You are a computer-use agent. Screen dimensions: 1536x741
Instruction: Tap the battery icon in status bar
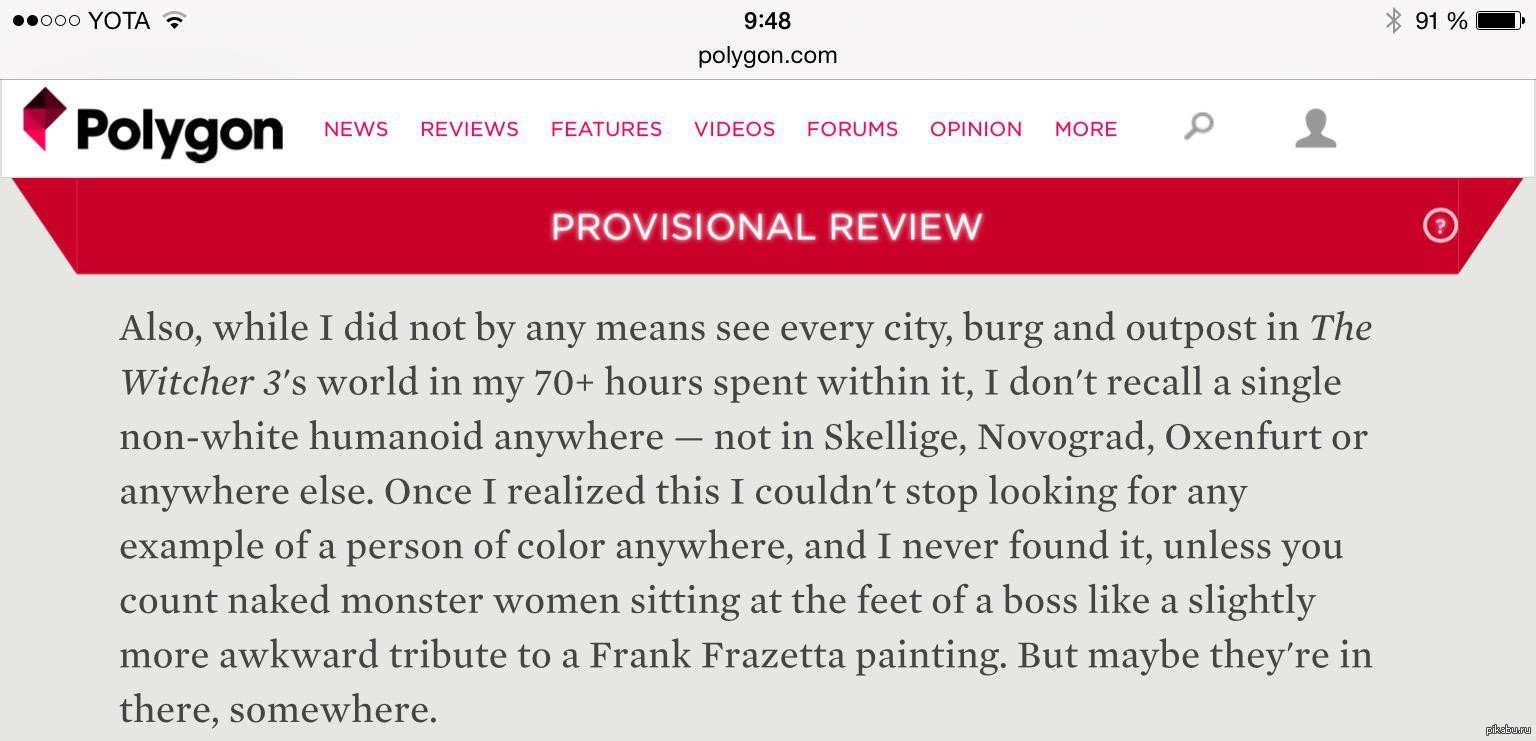click(1500, 20)
